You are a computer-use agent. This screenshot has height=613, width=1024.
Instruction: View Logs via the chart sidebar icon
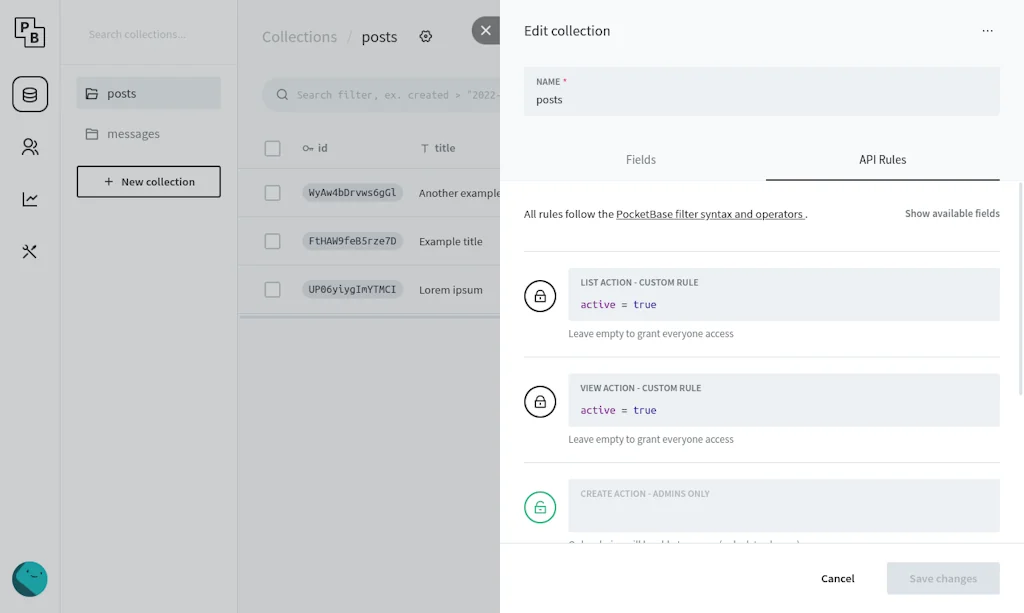[x=29, y=199]
